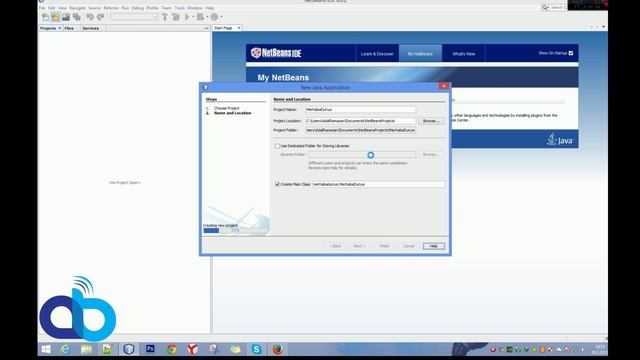The height and width of the screenshot is (360, 640).
Task: Switch to the Projects tab
Action: coord(48,28)
